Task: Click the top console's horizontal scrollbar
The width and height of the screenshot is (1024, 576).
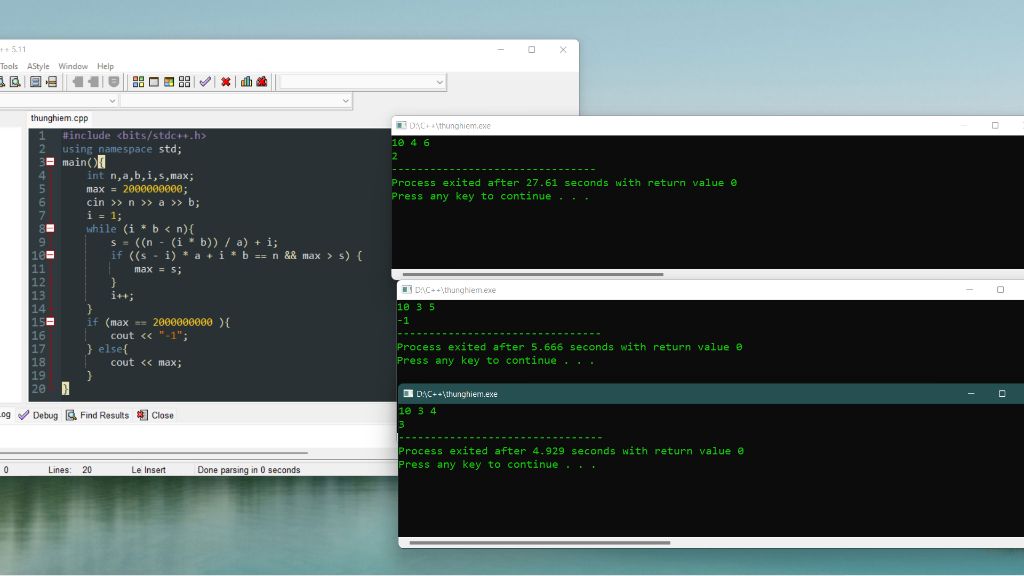Action: tap(532, 274)
